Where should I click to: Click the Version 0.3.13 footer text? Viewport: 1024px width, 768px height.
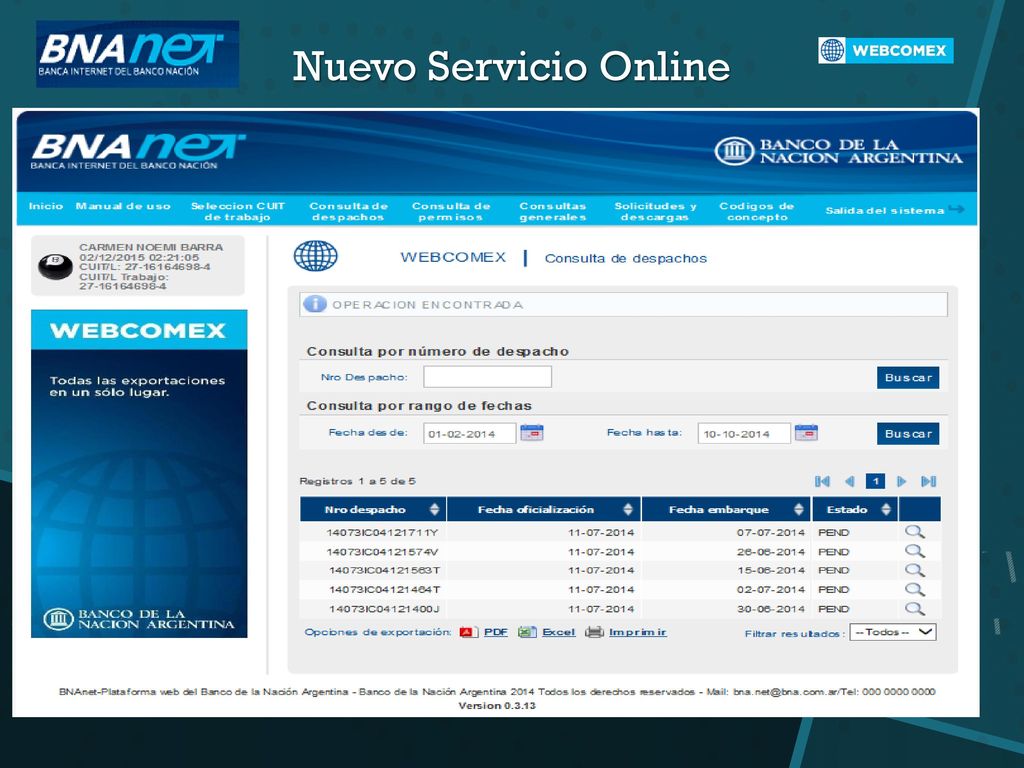pos(497,706)
